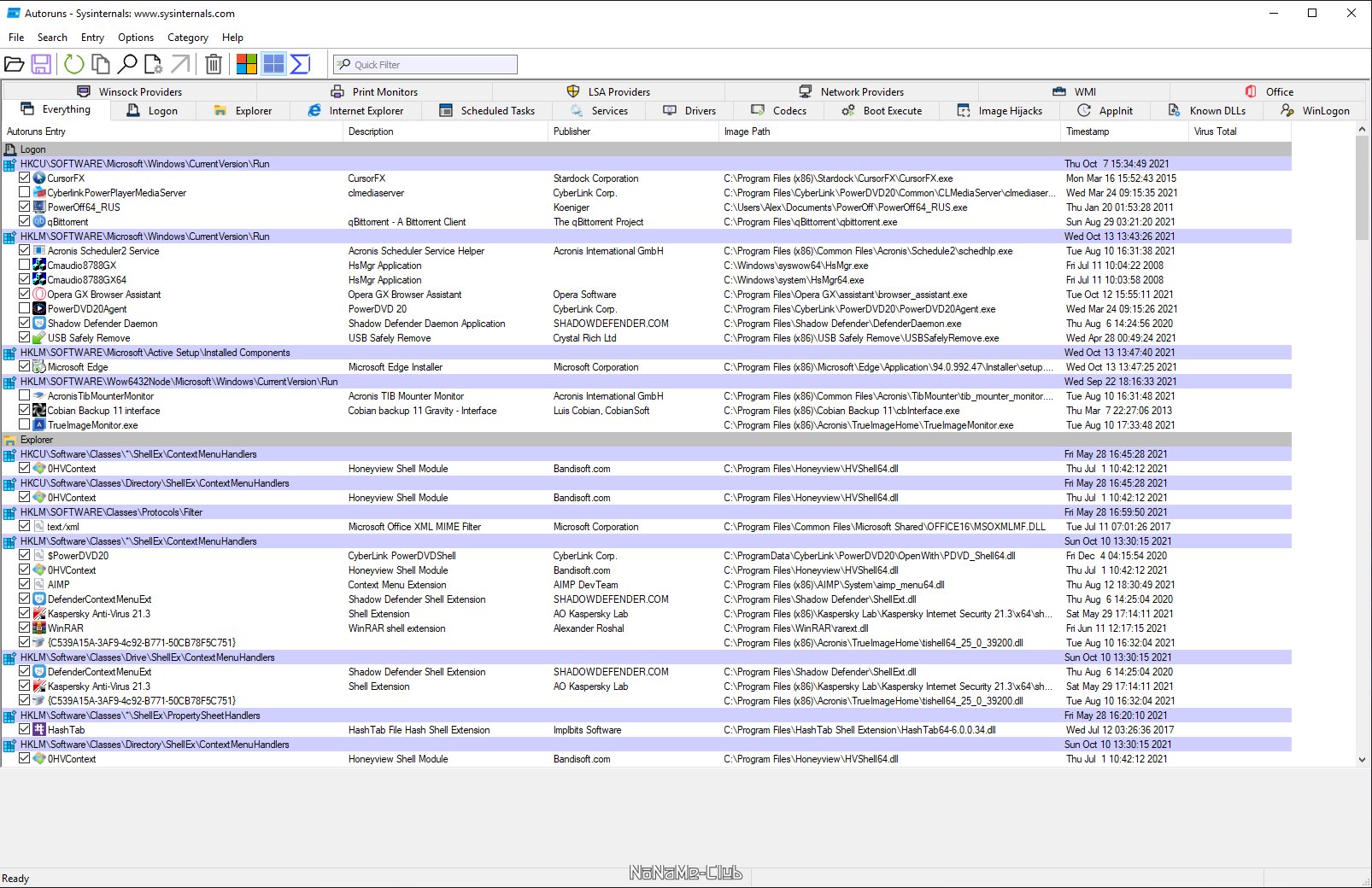Select the Explorer category header row
Image resolution: width=1372 pixels, height=888 pixels.
tap(647, 440)
